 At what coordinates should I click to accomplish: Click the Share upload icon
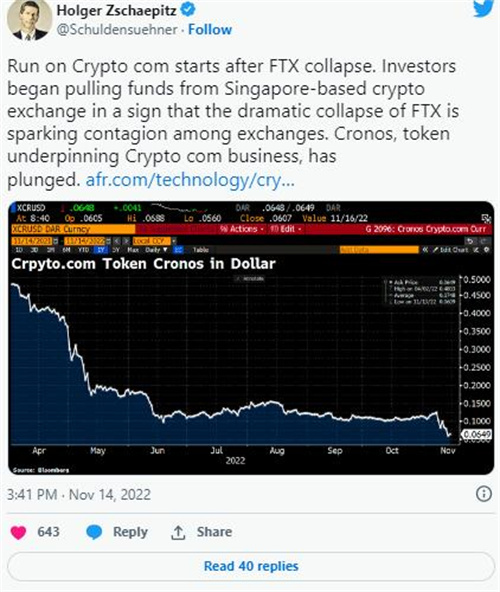coord(178,532)
